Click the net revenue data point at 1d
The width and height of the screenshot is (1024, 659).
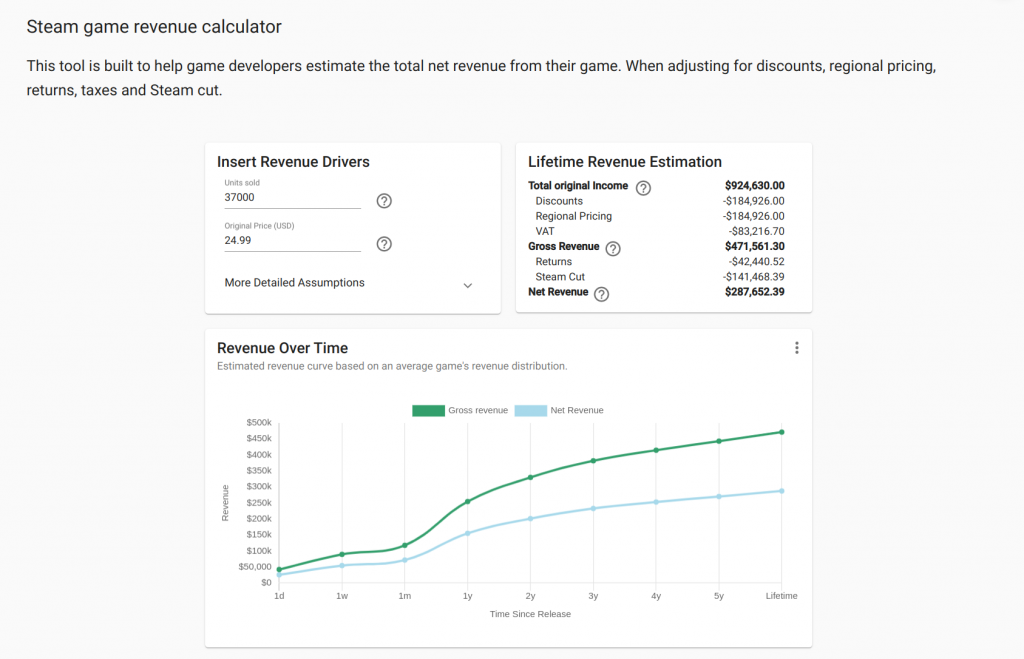click(280, 575)
